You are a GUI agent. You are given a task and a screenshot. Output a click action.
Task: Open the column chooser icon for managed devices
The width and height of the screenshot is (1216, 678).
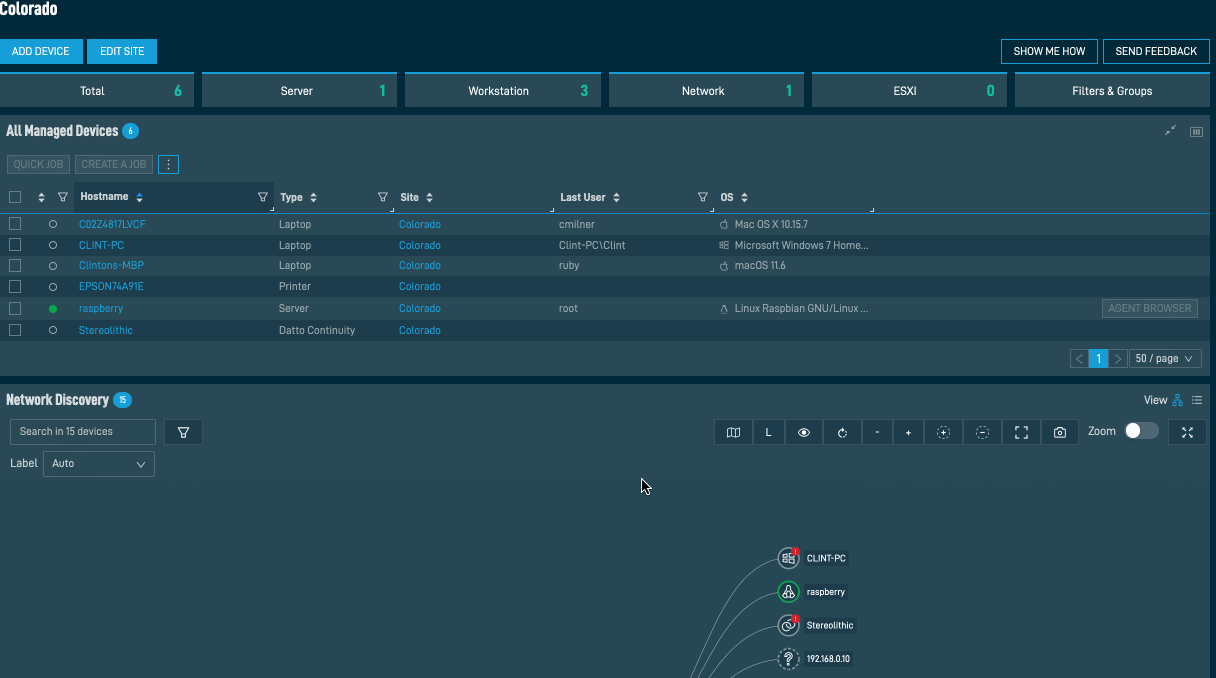point(1196,131)
